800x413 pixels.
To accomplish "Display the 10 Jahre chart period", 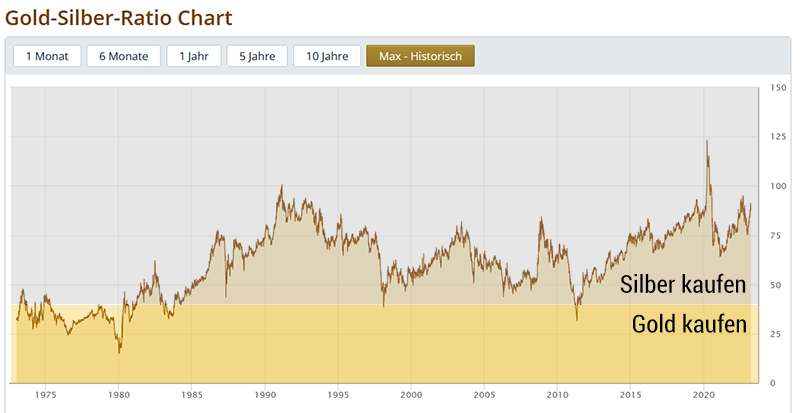I will point(327,56).
